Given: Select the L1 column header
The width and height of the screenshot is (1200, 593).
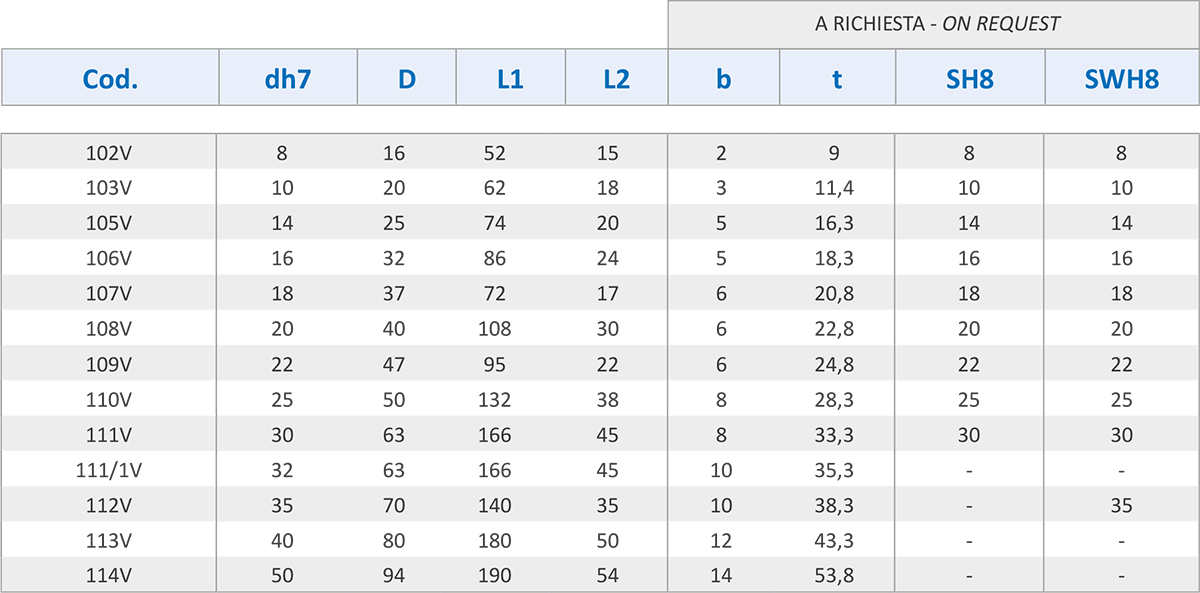Looking at the screenshot, I should point(511,78).
